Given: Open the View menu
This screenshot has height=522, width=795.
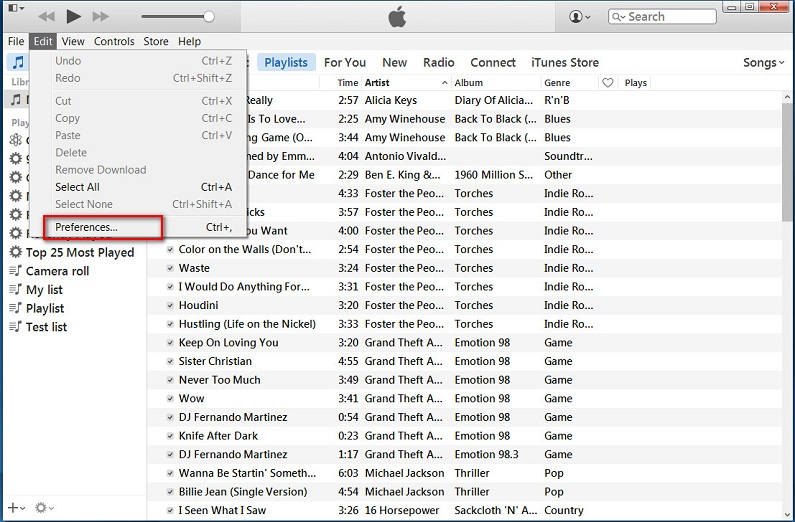Looking at the screenshot, I should click(x=73, y=41).
